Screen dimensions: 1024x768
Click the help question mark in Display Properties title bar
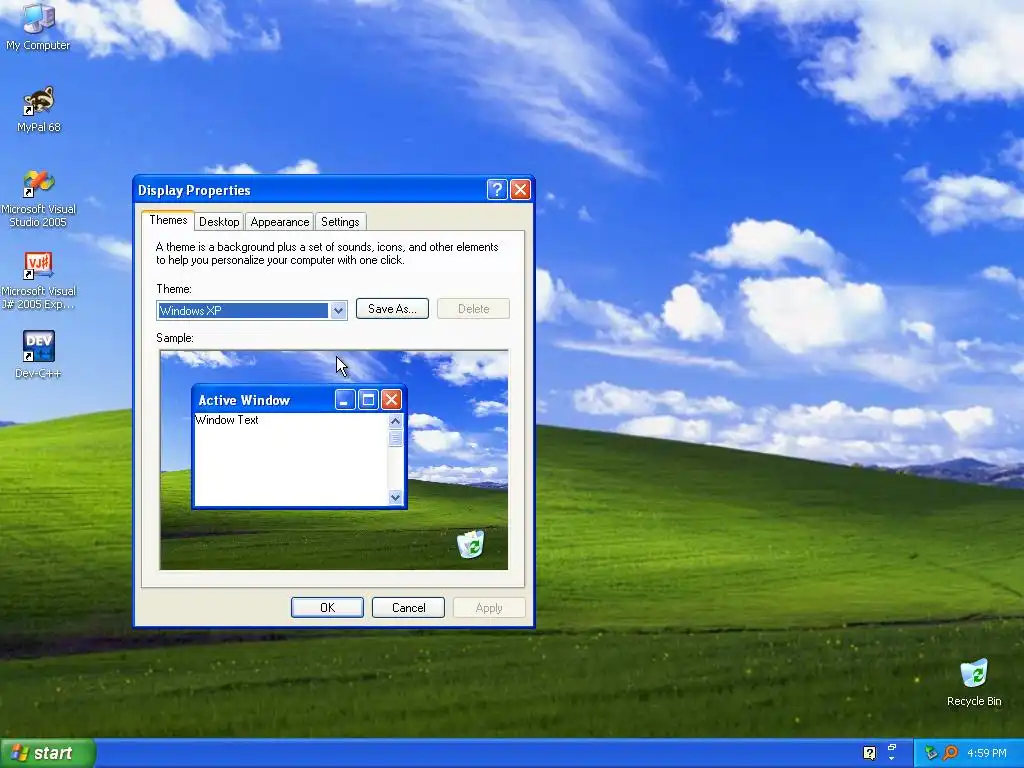coord(497,190)
